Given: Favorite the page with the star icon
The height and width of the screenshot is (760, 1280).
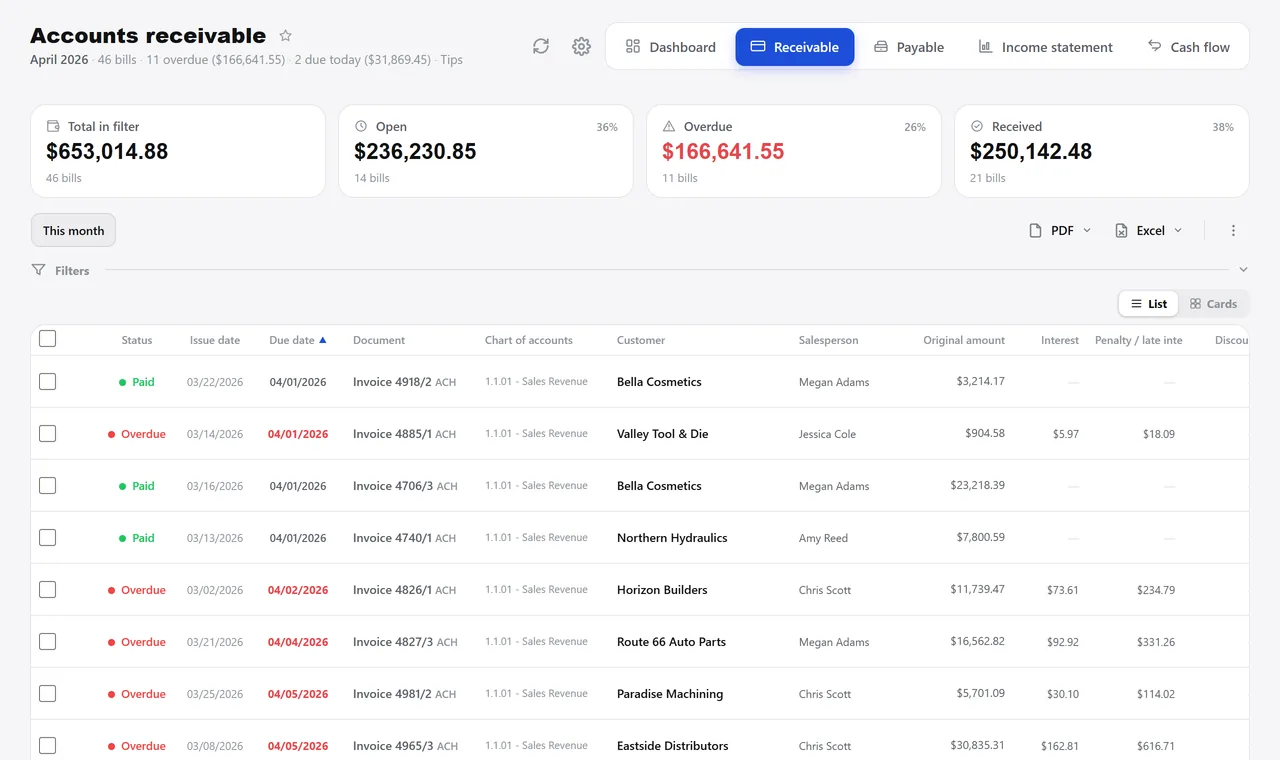Looking at the screenshot, I should click(285, 35).
